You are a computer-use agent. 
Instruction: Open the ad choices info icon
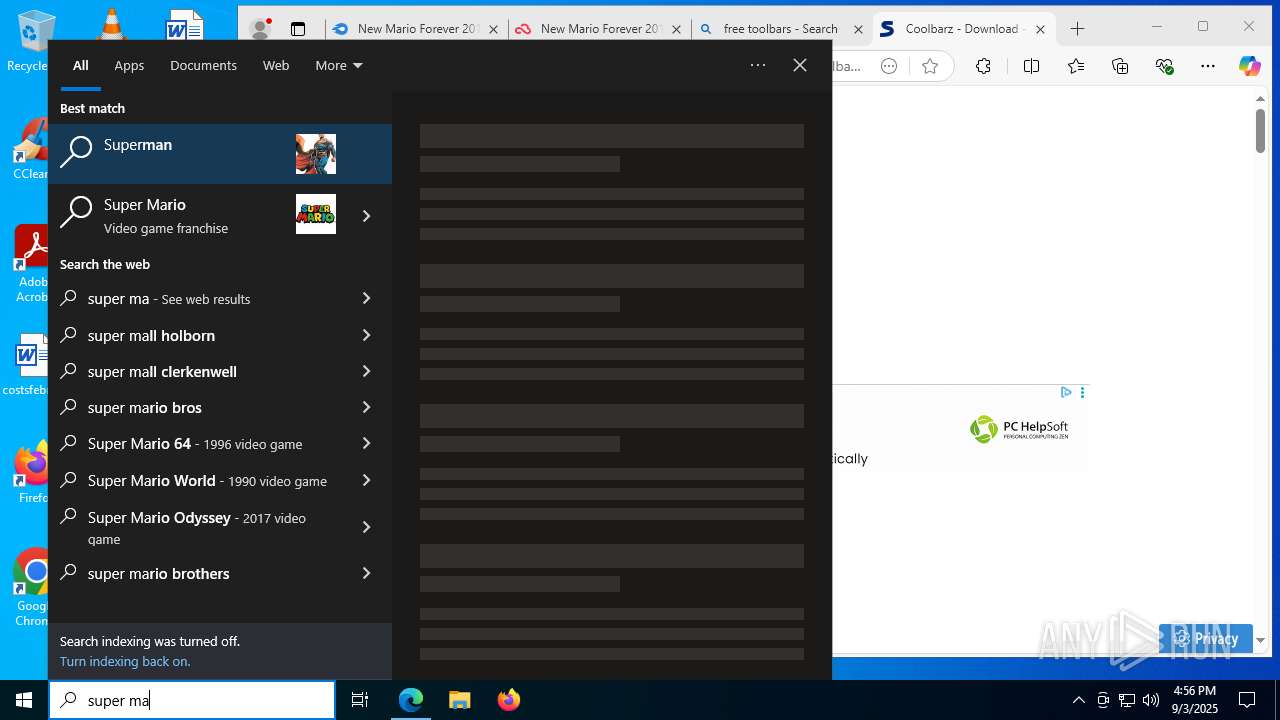point(1066,392)
